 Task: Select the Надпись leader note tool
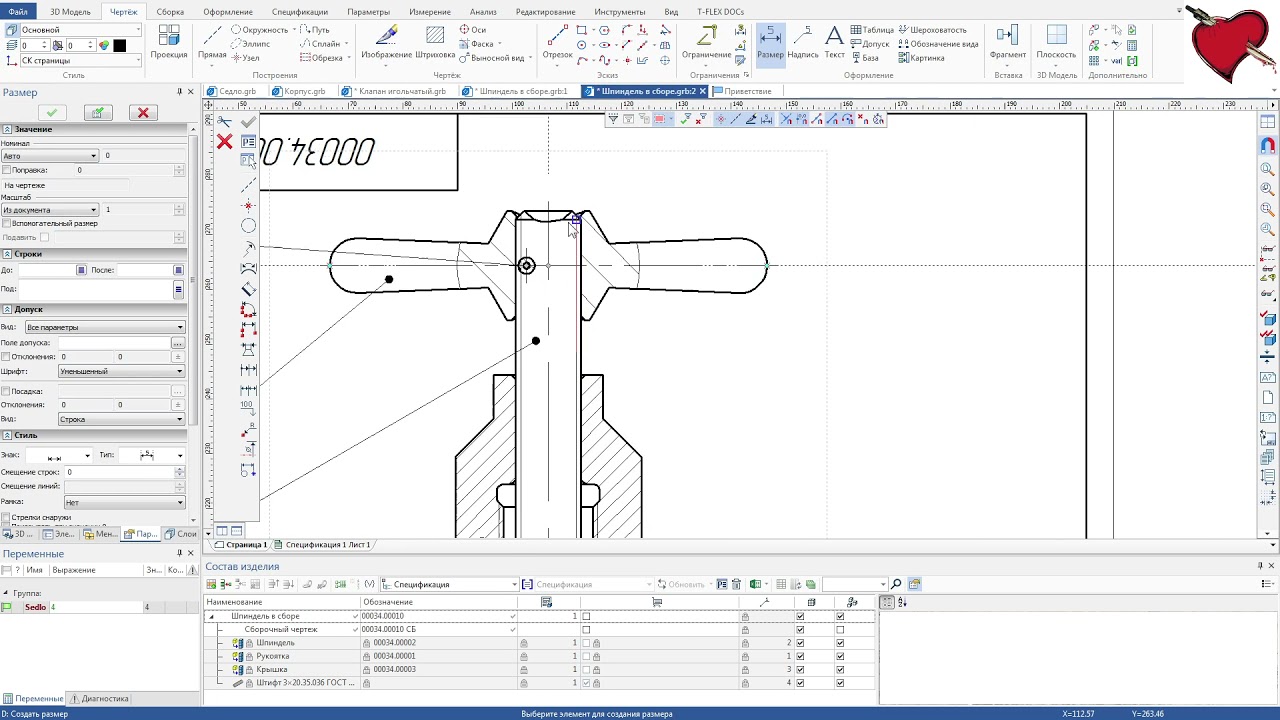[x=803, y=43]
